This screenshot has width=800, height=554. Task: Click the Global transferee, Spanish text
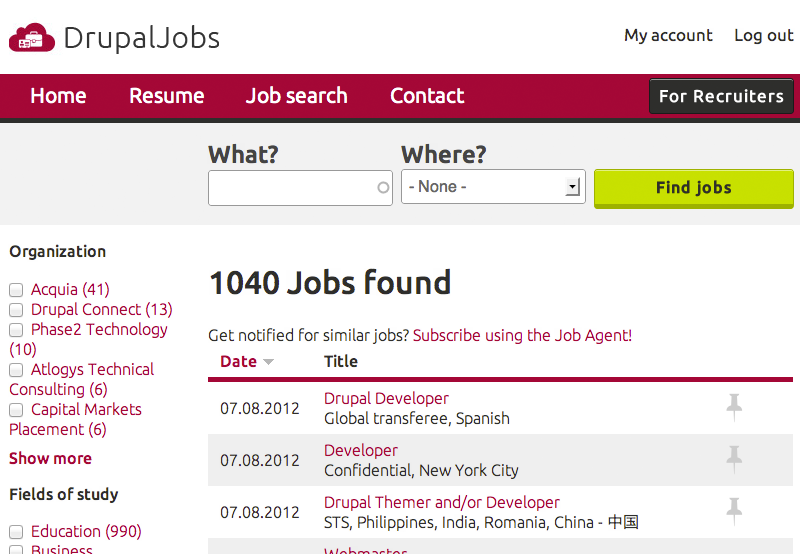pyautogui.click(x=417, y=418)
